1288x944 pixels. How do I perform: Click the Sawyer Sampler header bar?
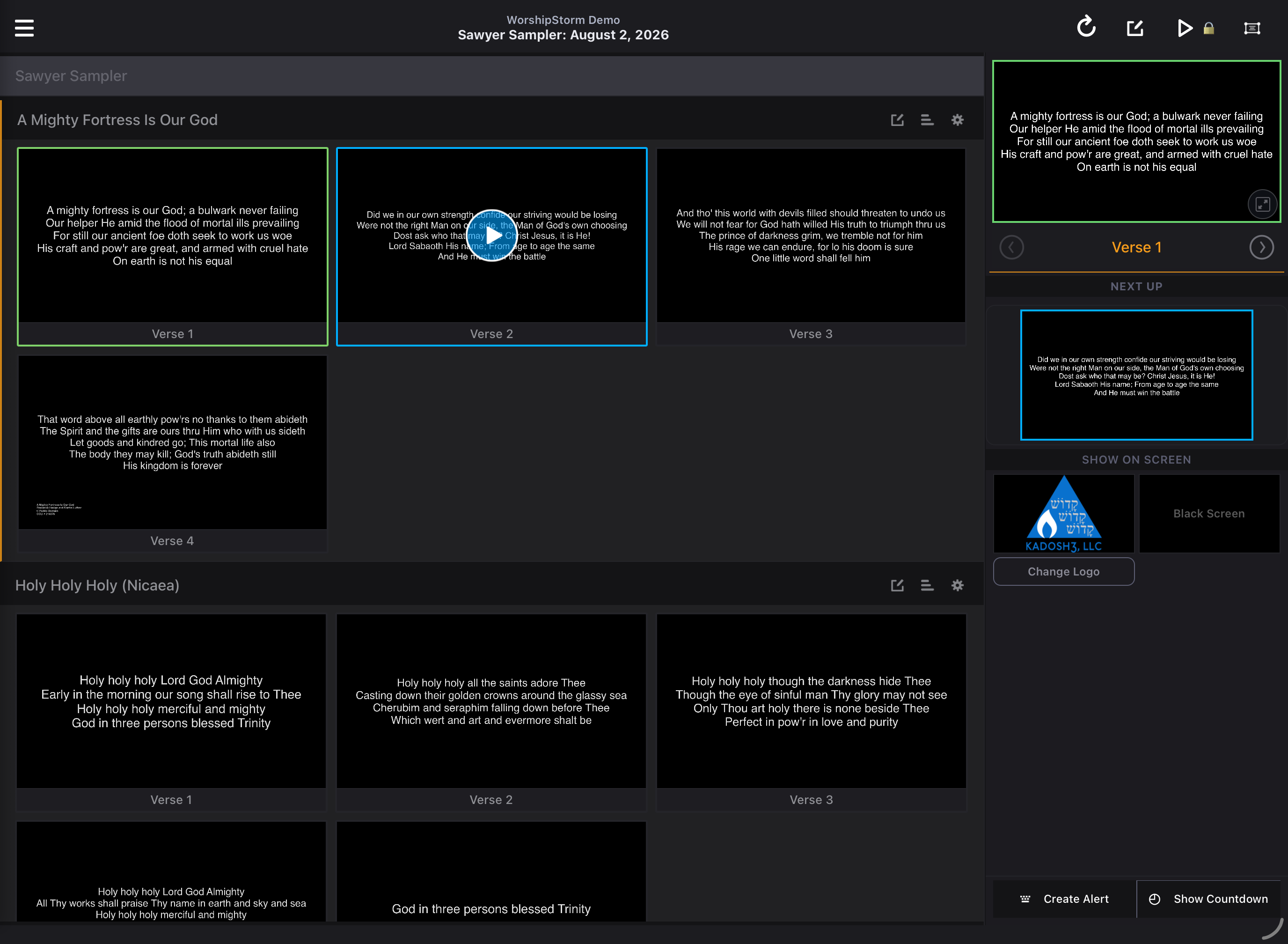pyautogui.click(x=492, y=76)
